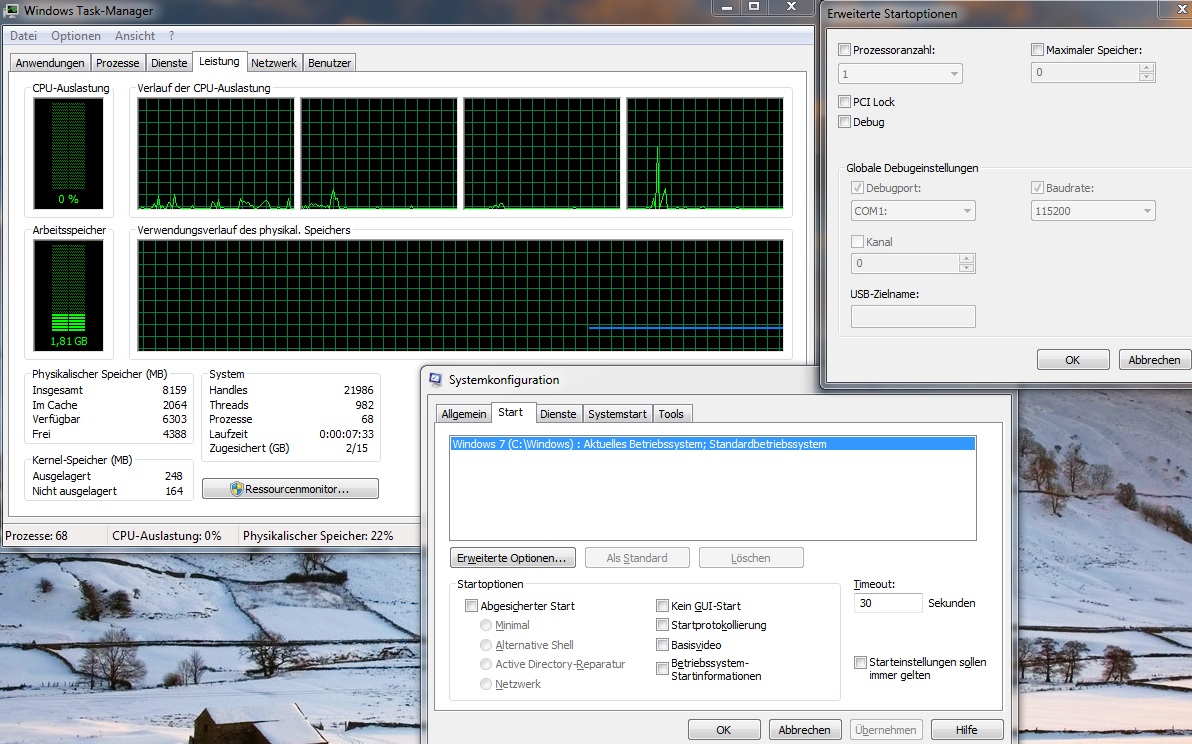Decrease Kanal value with down arrow
The height and width of the screenshot is (744, 1192).
tap(966, 268)
